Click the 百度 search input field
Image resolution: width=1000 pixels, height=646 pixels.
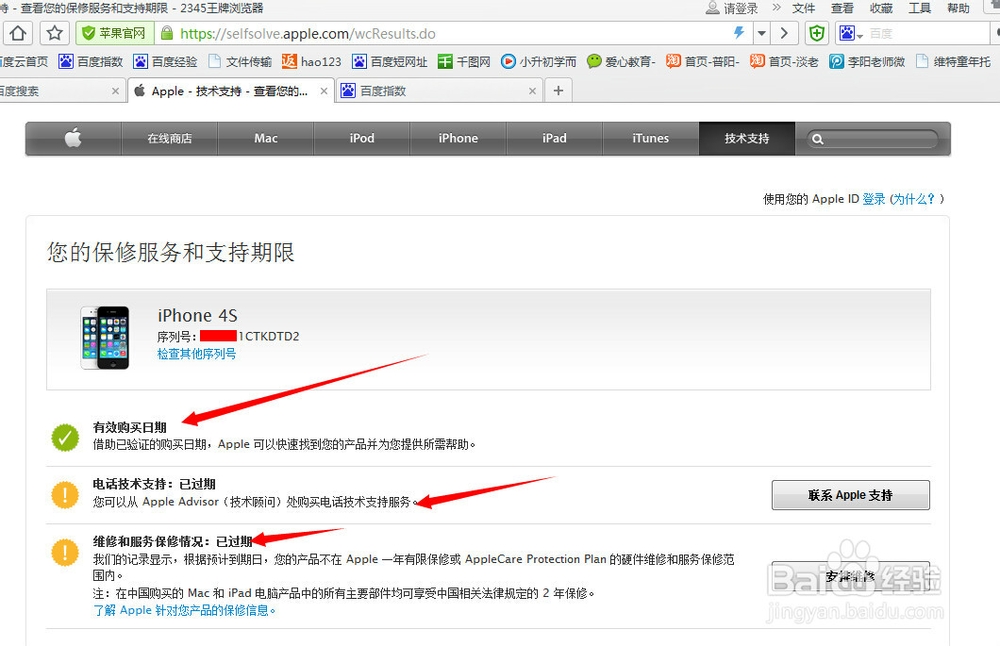pyautogui.click(x=928, y=33)
